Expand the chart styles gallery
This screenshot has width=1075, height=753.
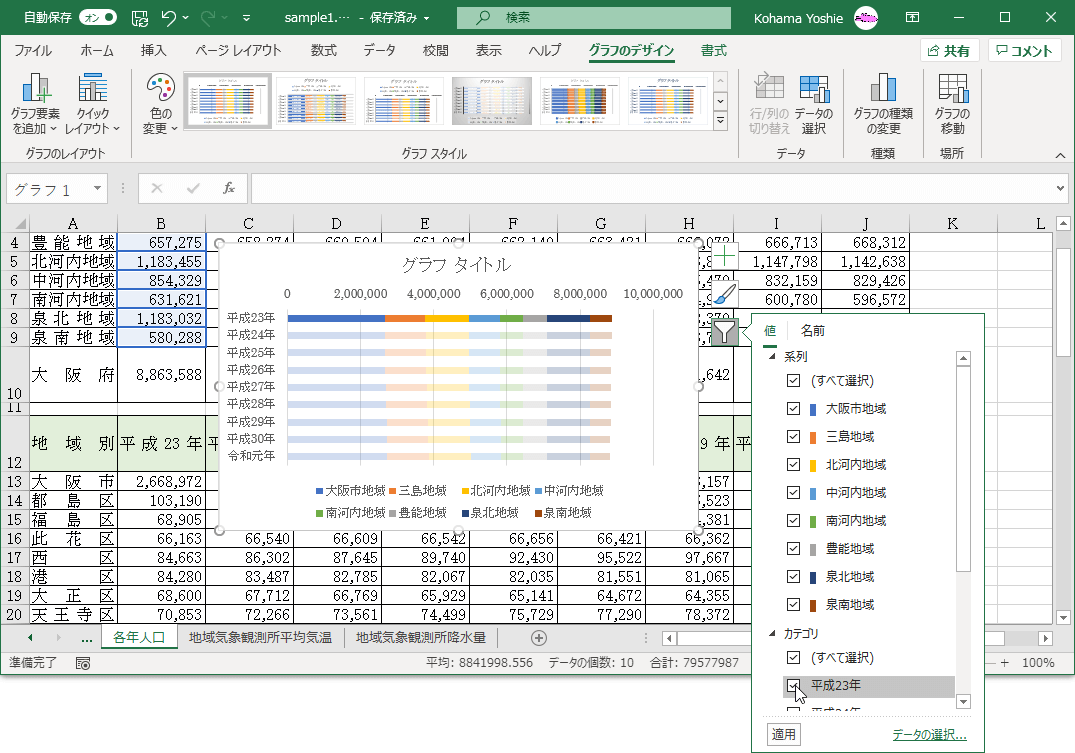click(x=720, y=121)
